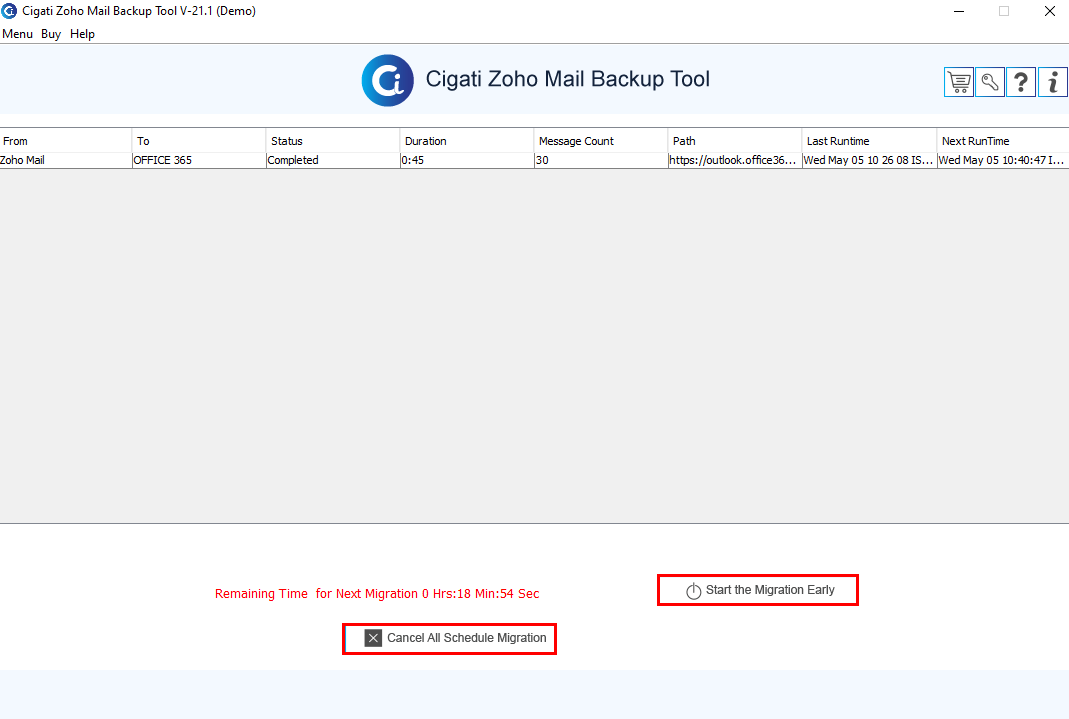Open the Help menu
Viewport: 1069px width, 719px height.
(x=82, y=34)
